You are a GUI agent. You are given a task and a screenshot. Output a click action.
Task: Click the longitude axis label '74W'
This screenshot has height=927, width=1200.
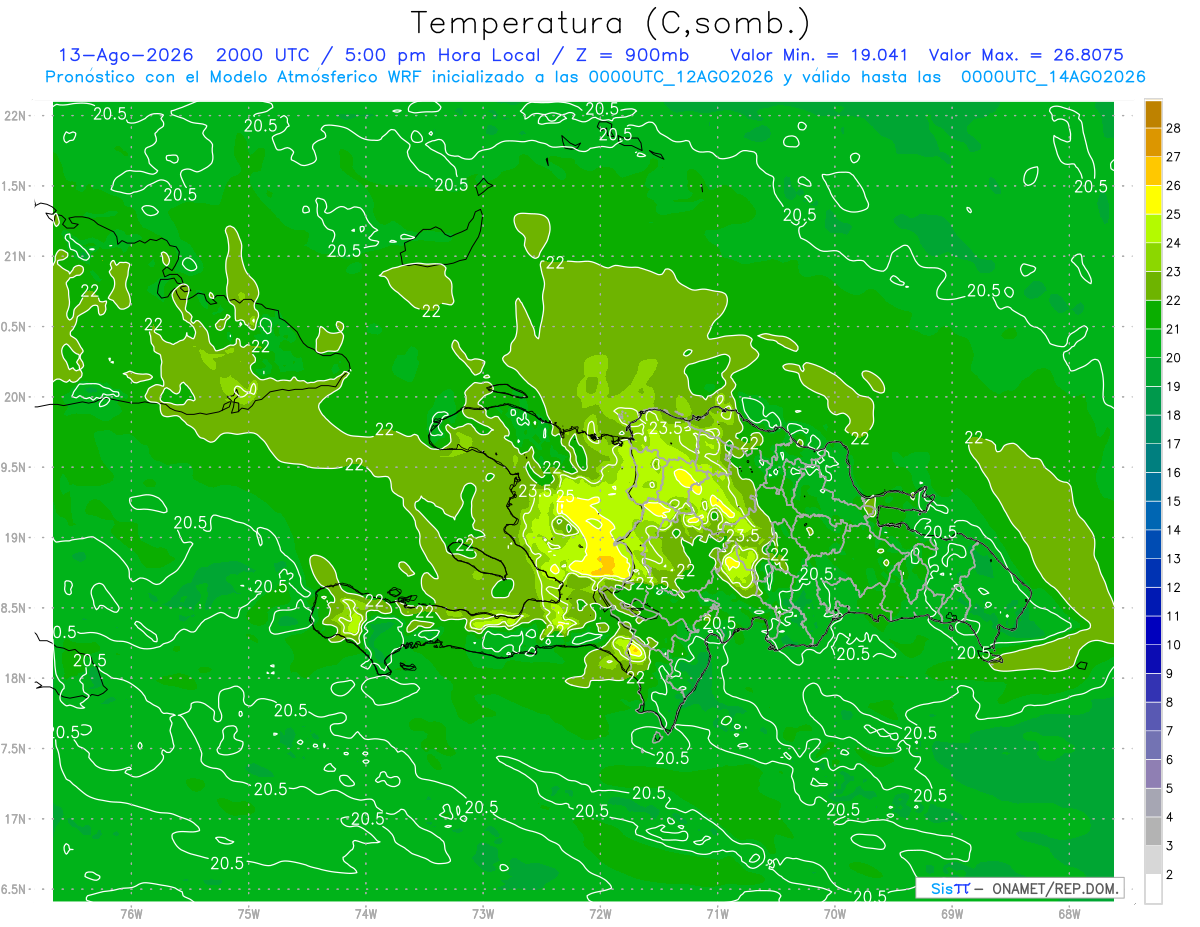(x=366, y=913)
